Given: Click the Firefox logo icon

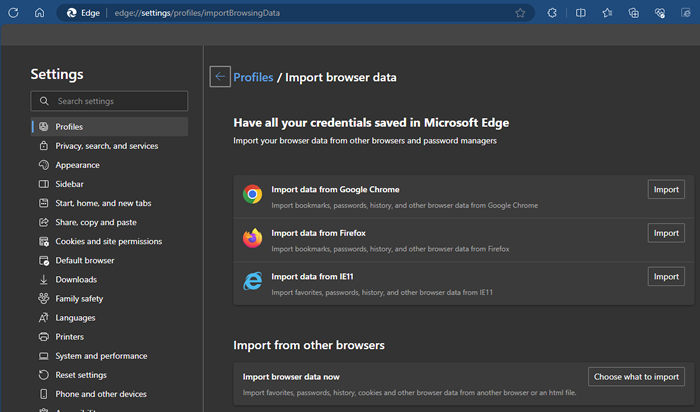Looking at the screenshot, I should (x=252, y=238).
